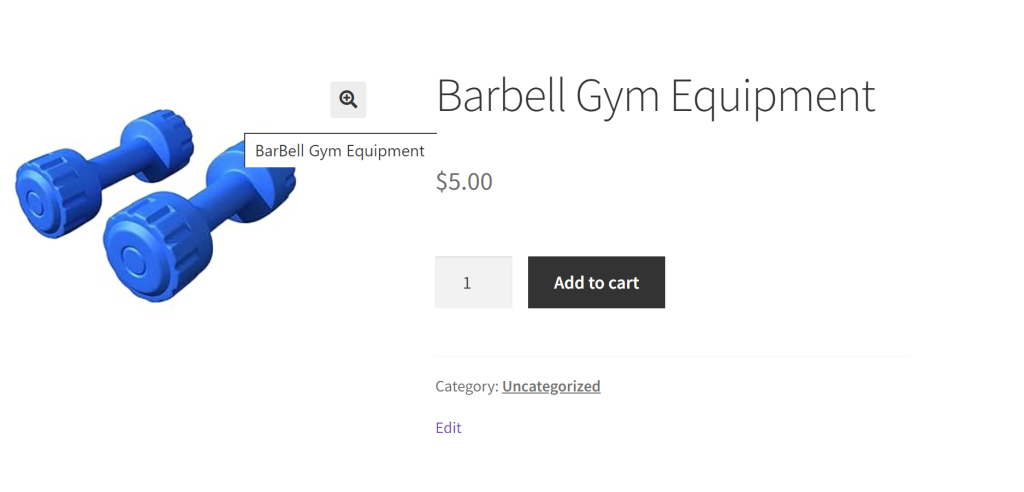
Task: Click the rear dumbbell's left weight head
Action: (x=57, y=195)
